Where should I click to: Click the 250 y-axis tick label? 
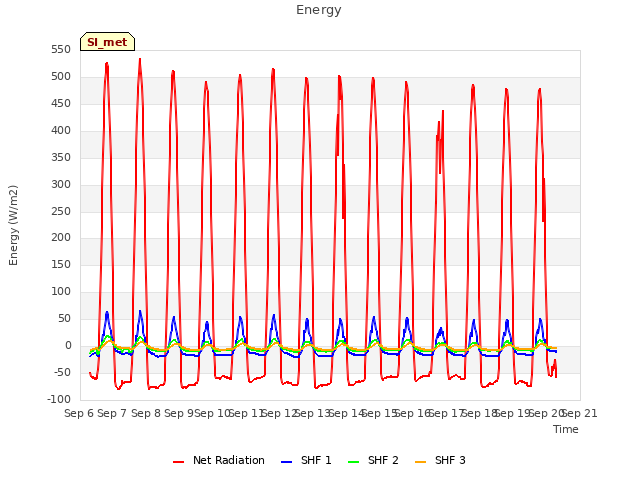pos(61,211)
